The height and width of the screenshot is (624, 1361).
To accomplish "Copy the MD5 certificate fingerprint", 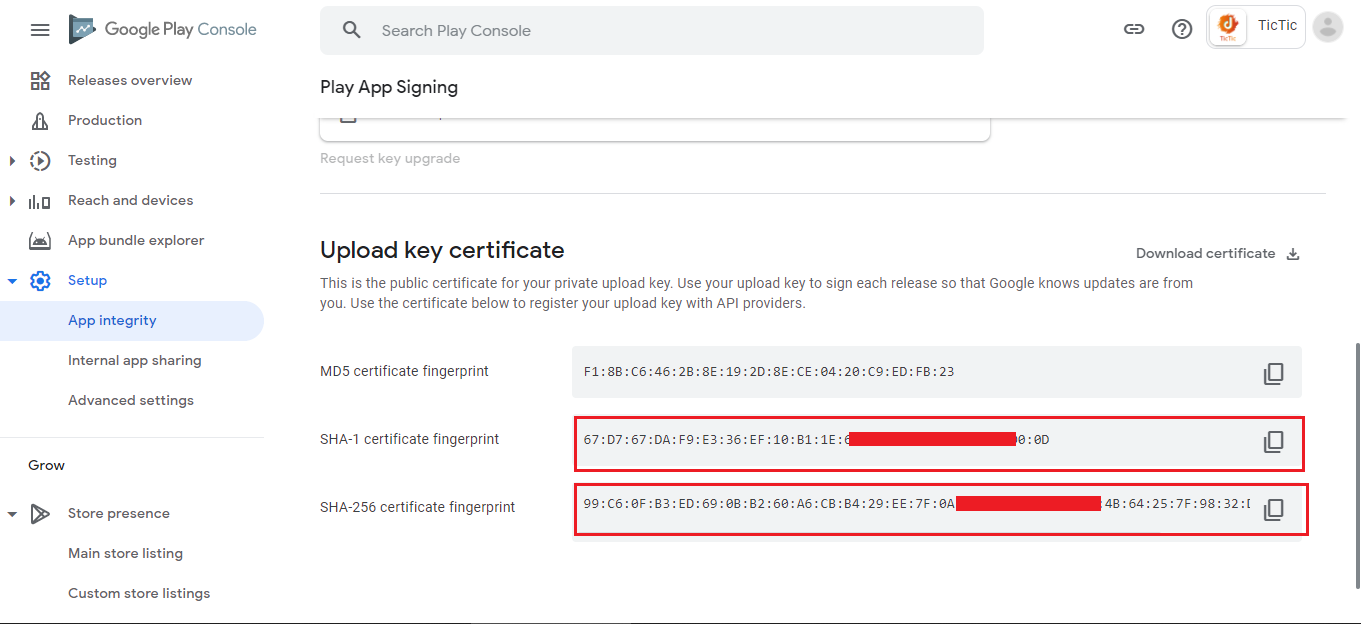I will [x=1273, y=374].
